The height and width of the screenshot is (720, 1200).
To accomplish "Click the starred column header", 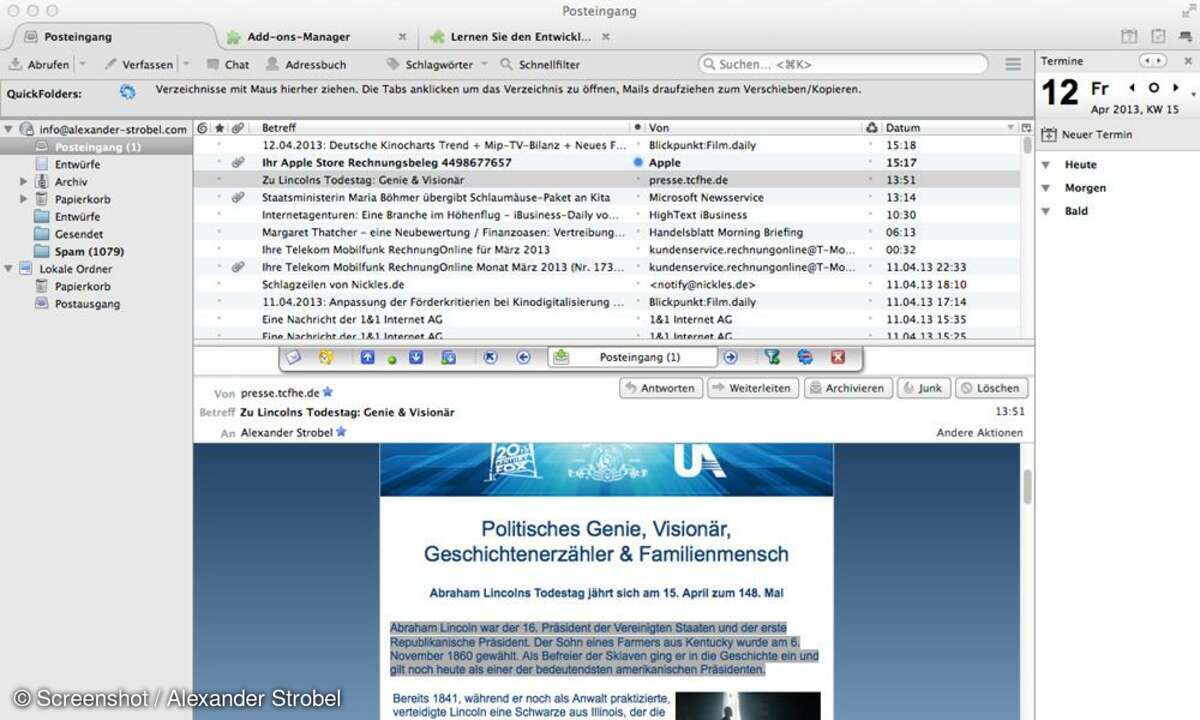I will [x=220, y=128].
